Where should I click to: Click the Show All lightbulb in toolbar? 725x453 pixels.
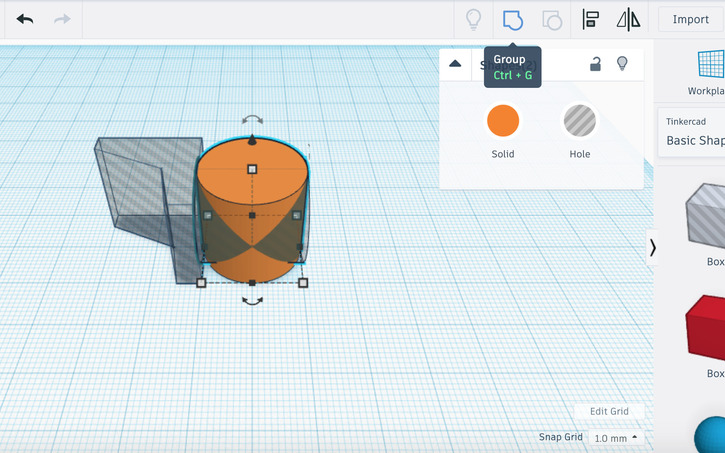(473, 19)
